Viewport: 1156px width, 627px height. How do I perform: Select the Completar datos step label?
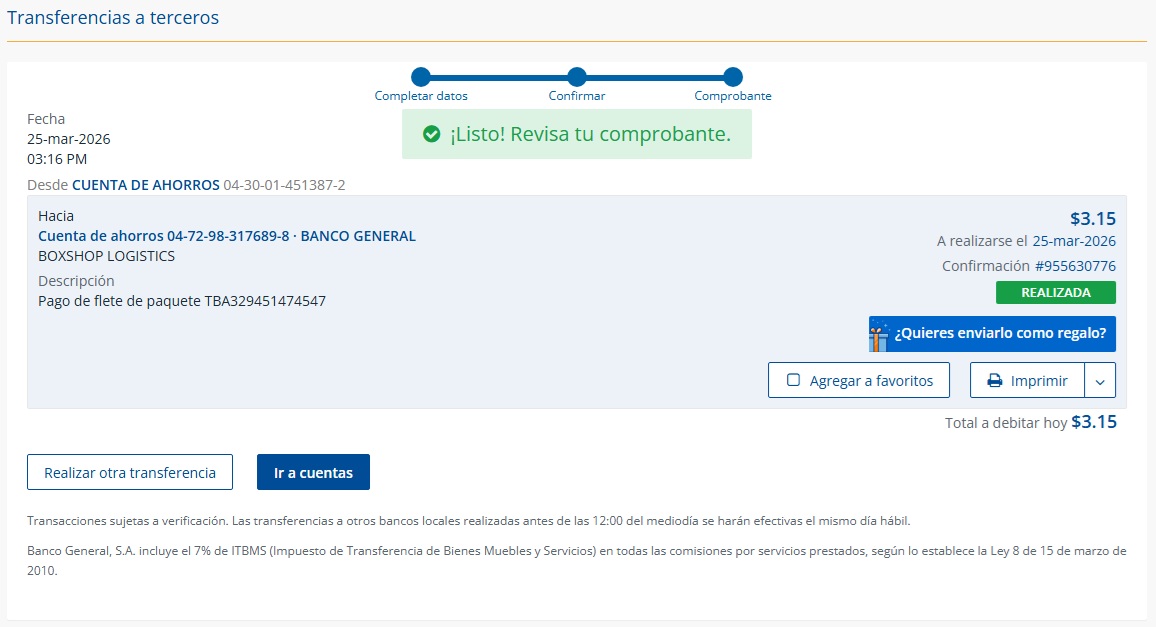pos(421,96)
